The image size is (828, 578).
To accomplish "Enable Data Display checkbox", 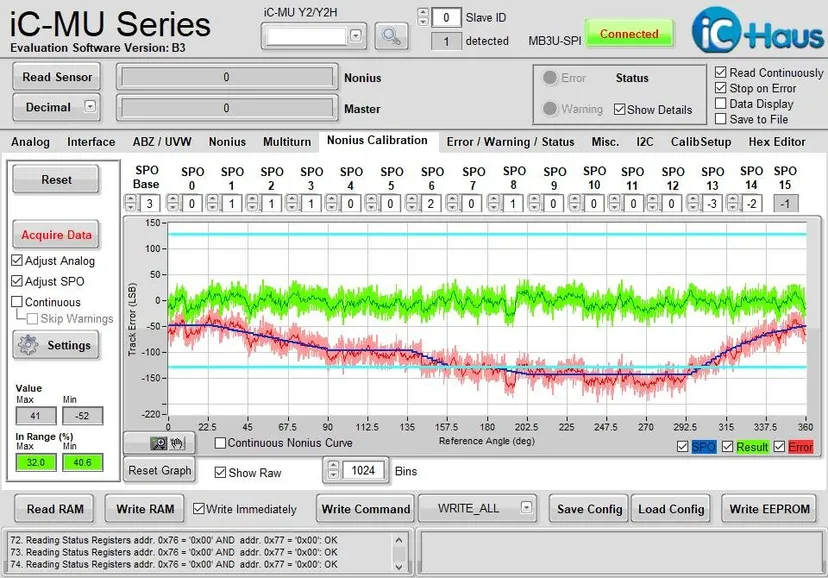I will tap(720, 103).
